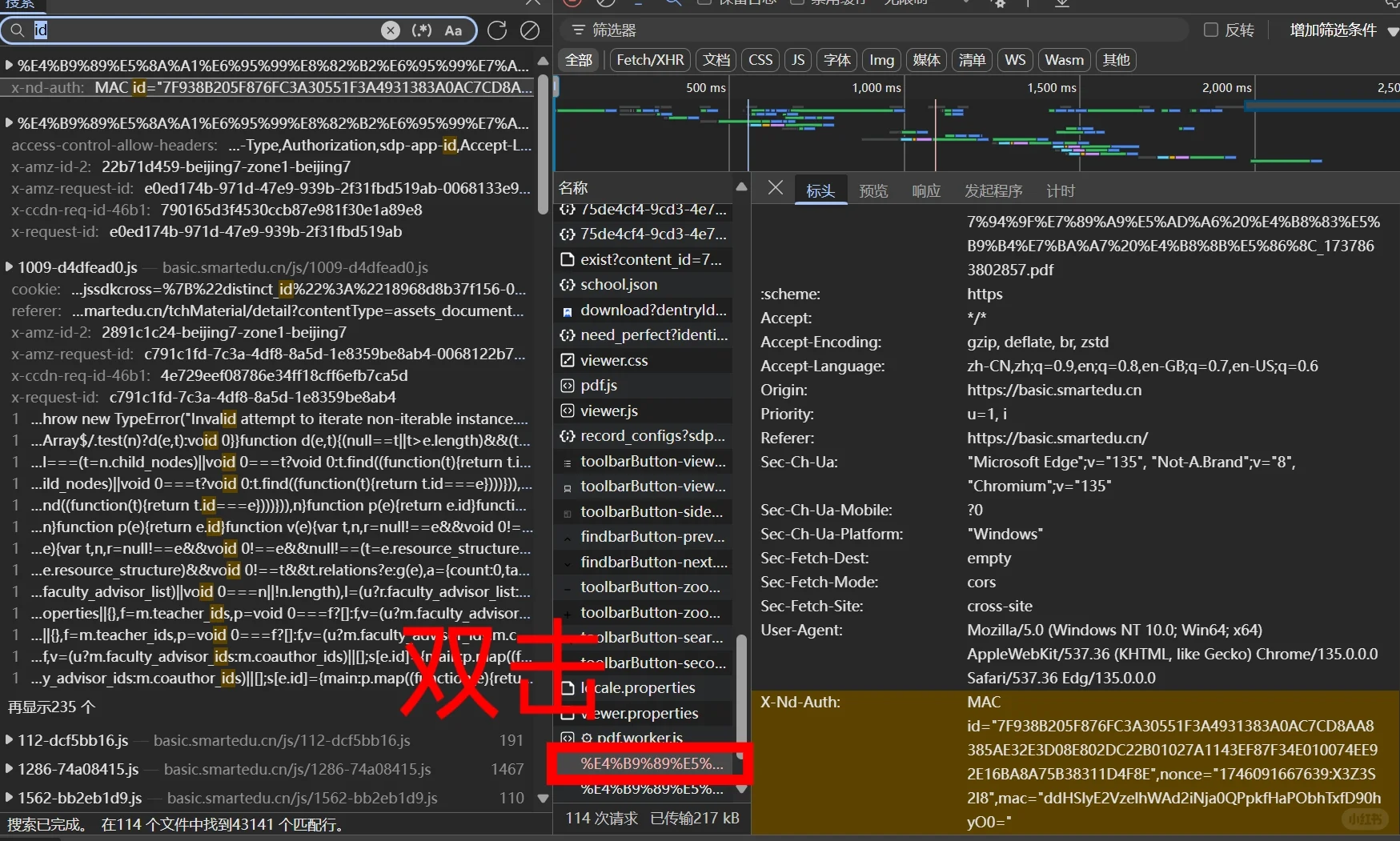Viewport: 1400px width, 841px height.
Task: Toggle case-sensitive search (Aa)
Action: pyautogui.click(x=453, y=30)
